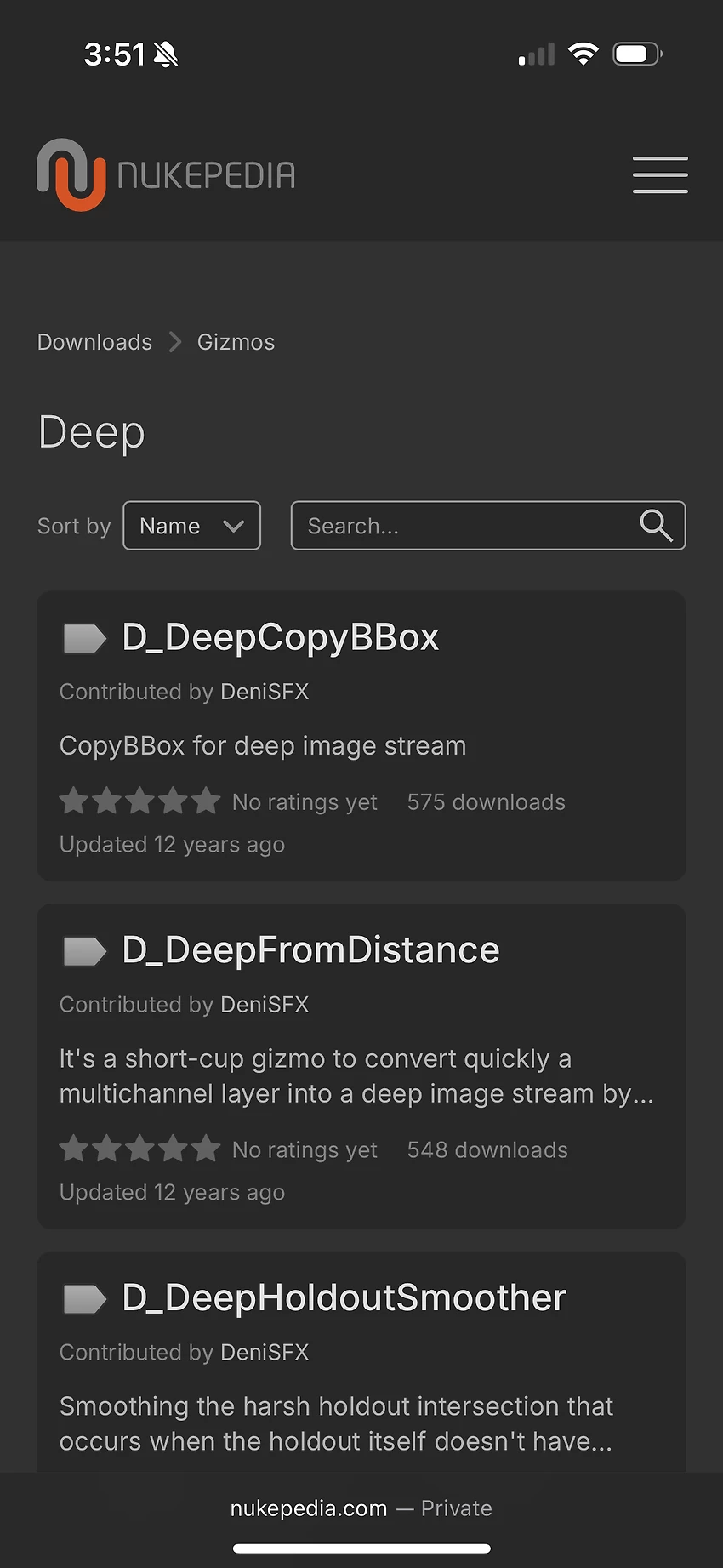View DeniSFX profile from D_DeepFromDistance card

point(265,1005)
